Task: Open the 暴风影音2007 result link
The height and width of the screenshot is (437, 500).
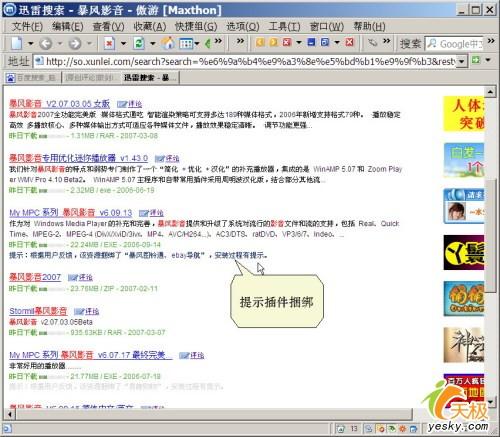Action: (35, 277)
